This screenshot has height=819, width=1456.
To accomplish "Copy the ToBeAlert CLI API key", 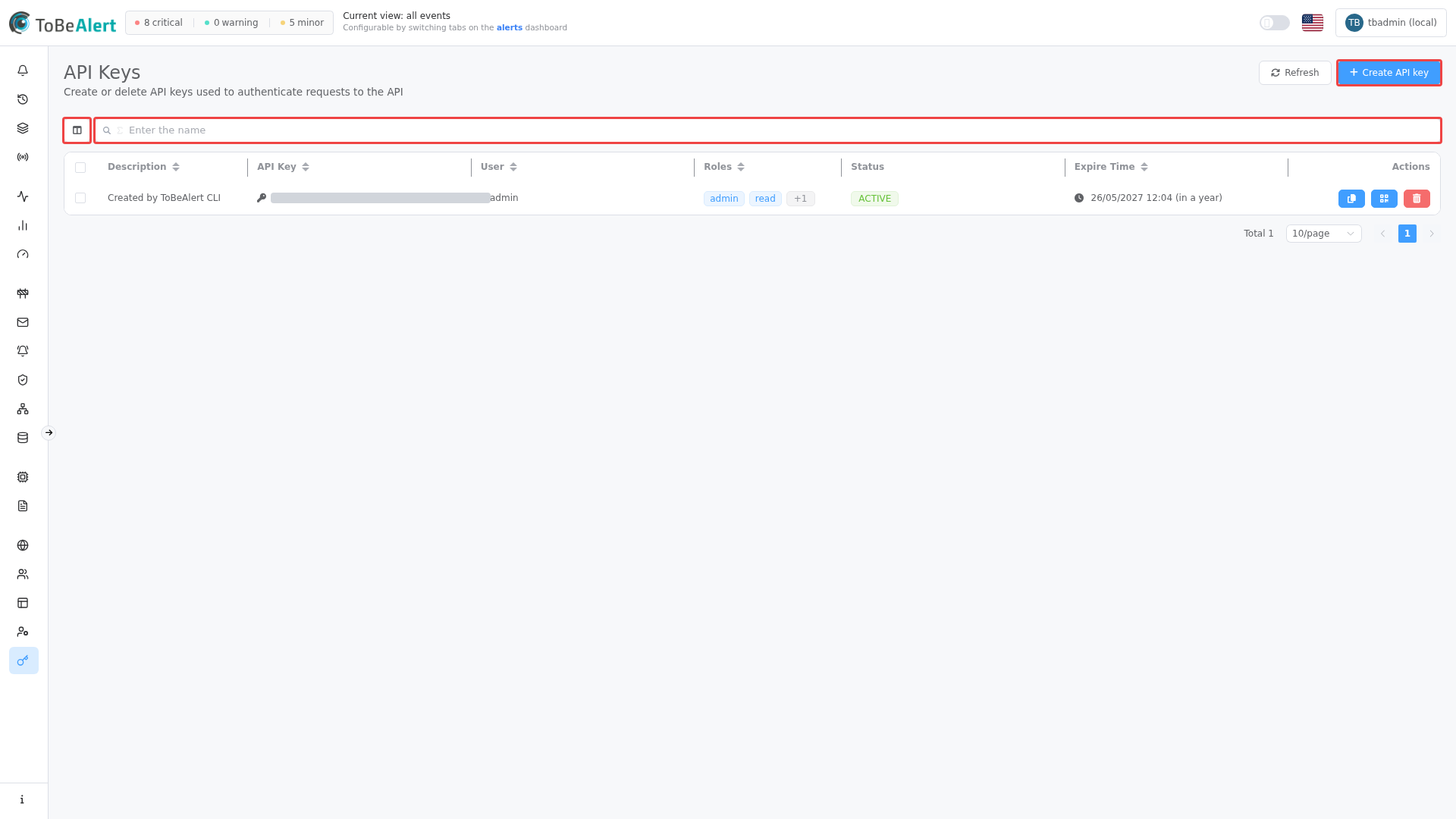I will 1351,199.
